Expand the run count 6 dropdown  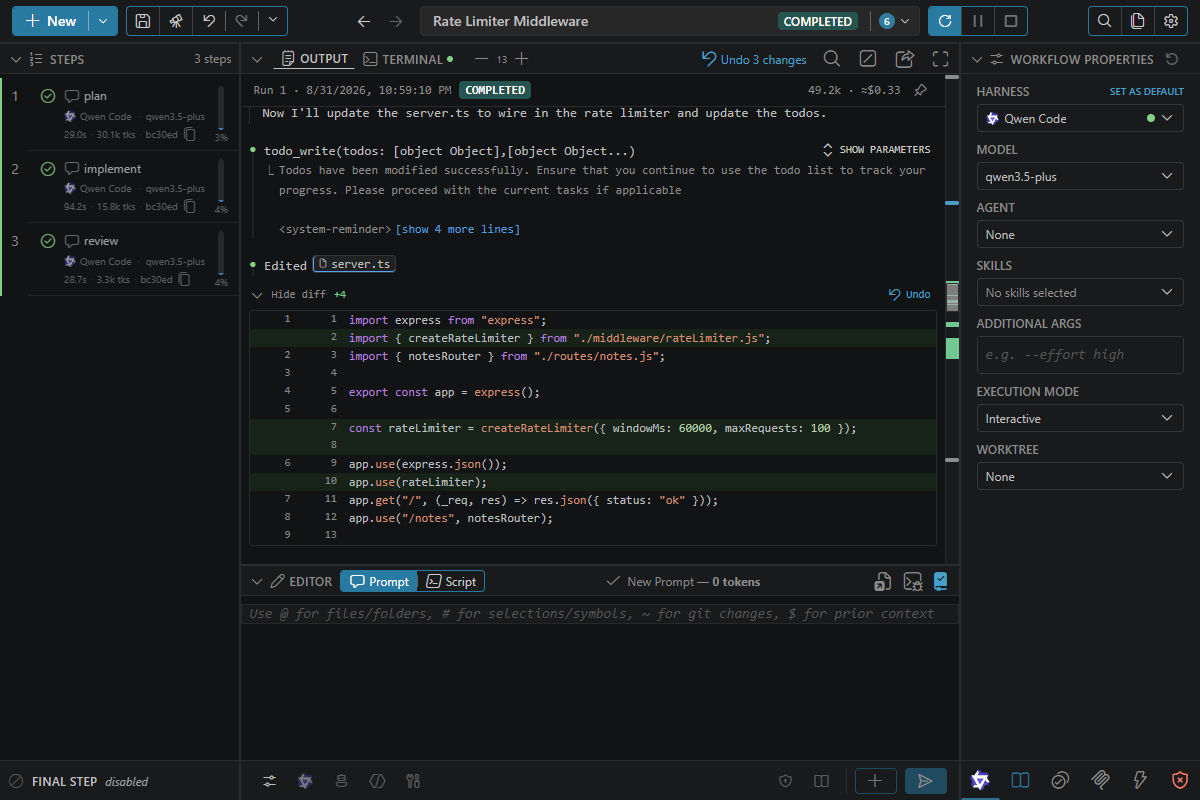coord(895,21)
